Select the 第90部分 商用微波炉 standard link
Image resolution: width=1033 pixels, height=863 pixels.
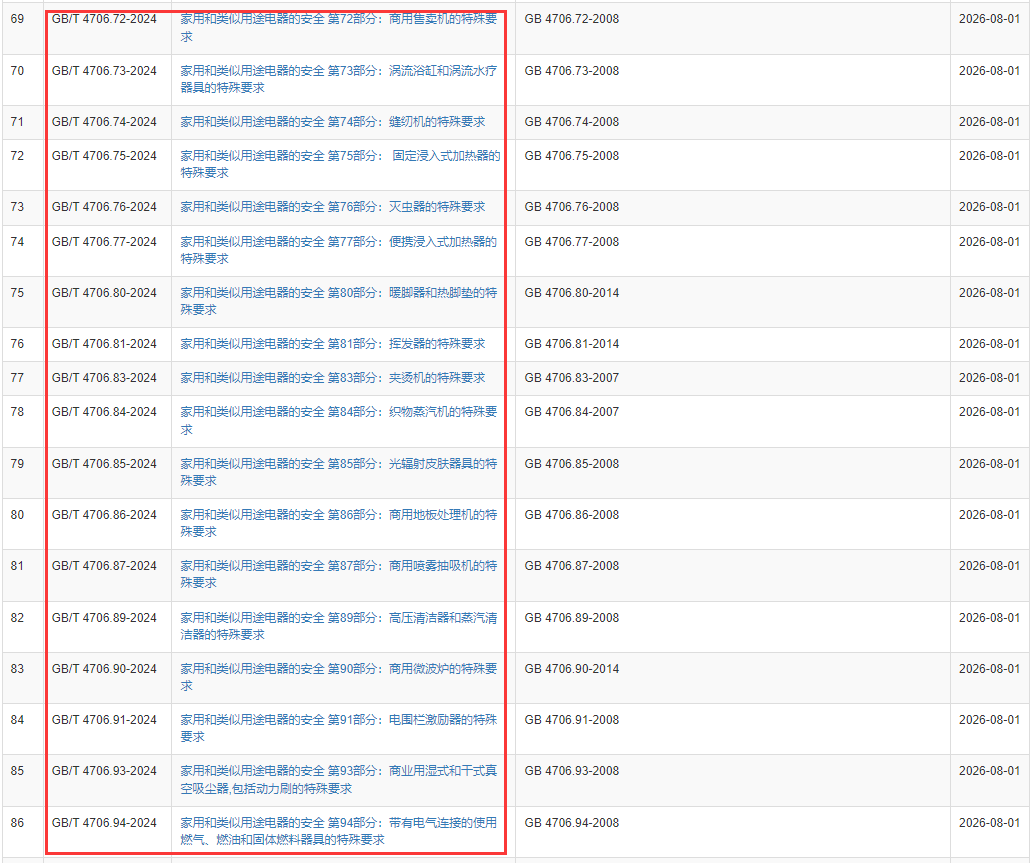point(338,669)
